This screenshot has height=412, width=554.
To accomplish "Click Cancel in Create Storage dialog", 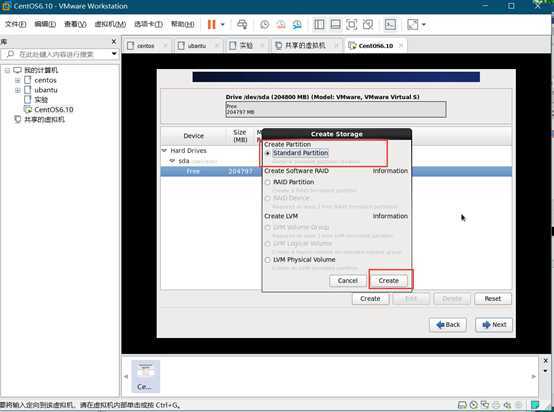I will click(x=348, y=281).
